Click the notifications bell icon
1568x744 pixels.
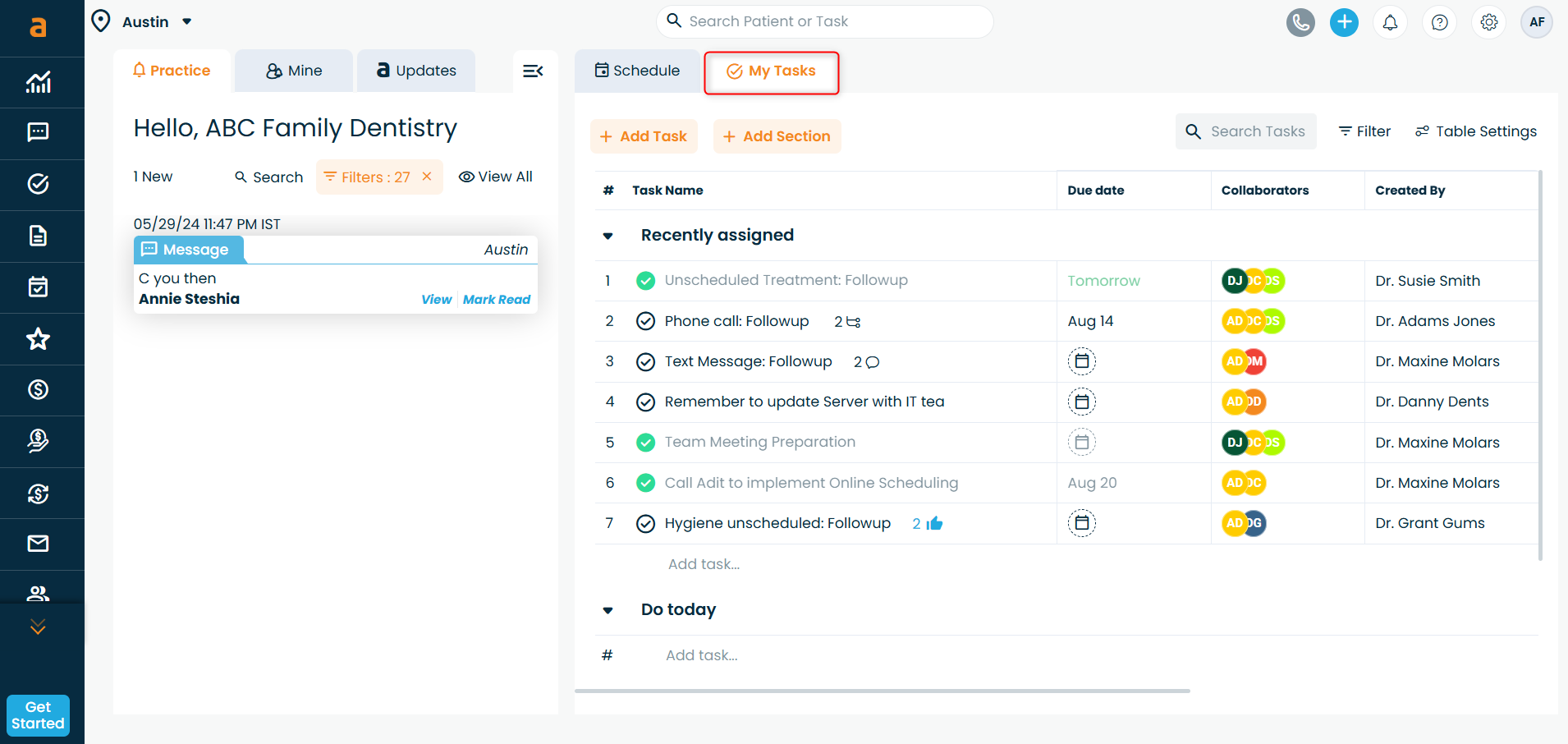[x=1390, y=22]
